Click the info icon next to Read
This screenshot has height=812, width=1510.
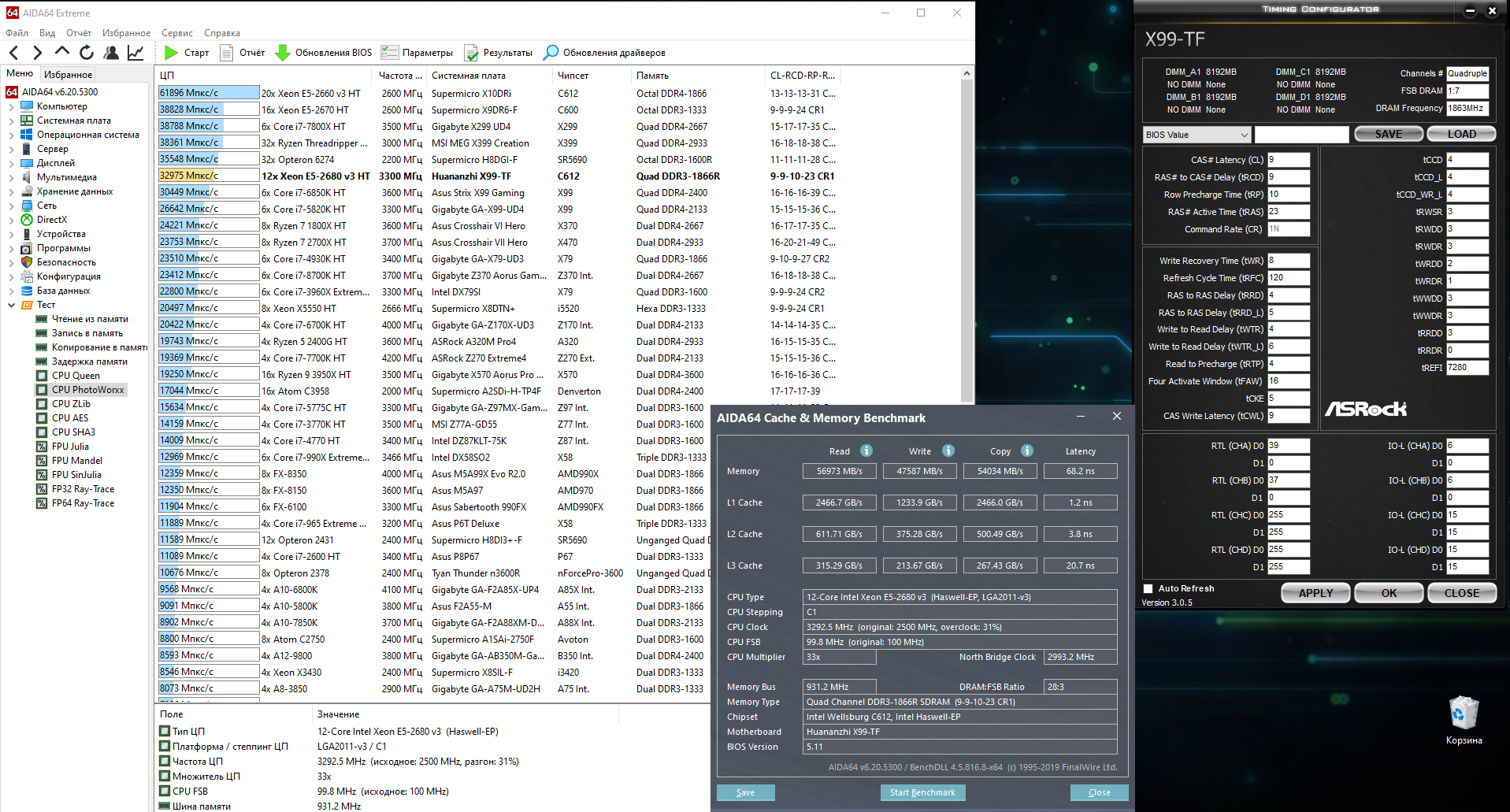pos(866,450)
